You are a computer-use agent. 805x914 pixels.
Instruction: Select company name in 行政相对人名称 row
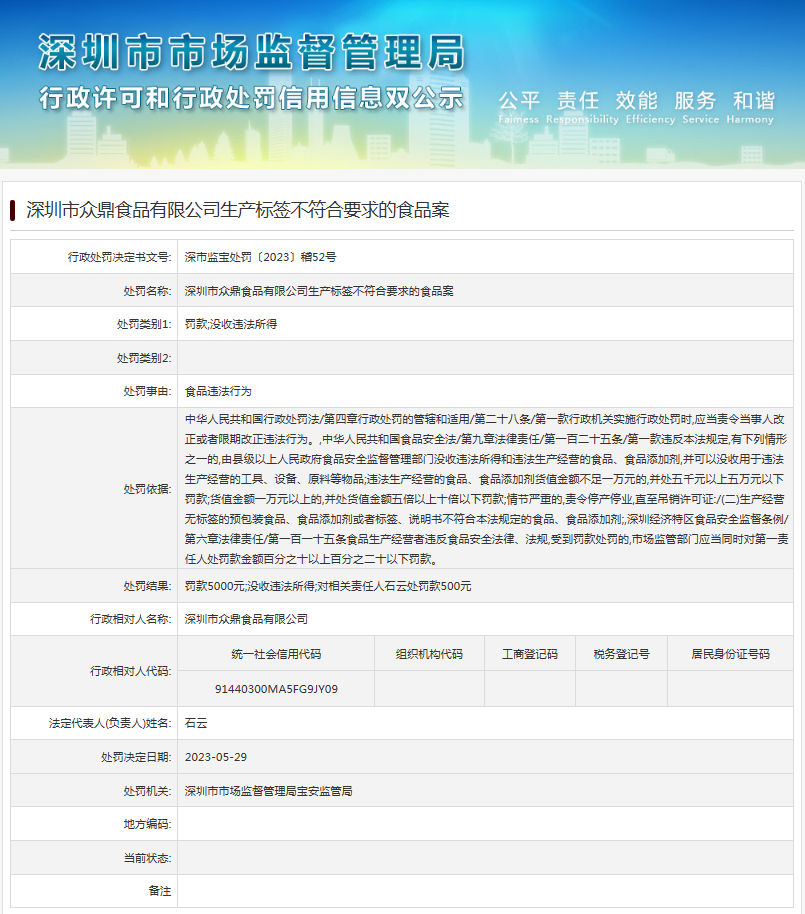click(x=247, y=619)
